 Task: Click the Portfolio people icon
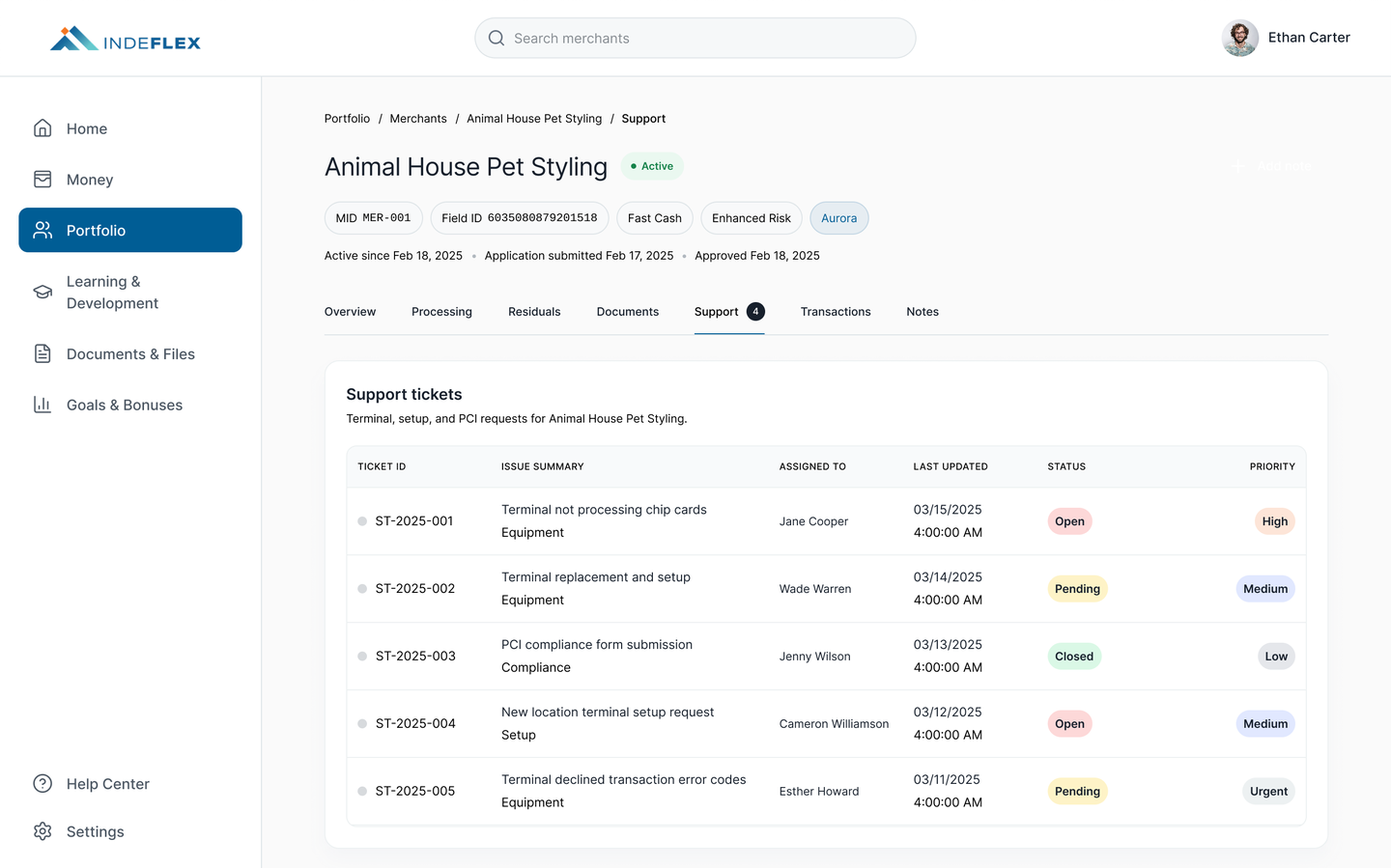pyautogui.click(x=43, y=230)
